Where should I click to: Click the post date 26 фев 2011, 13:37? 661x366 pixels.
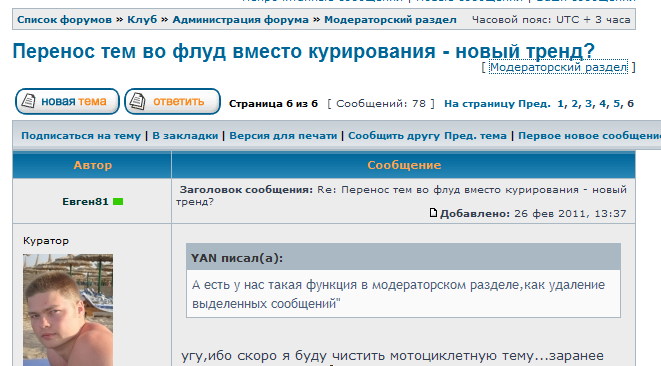570,214
